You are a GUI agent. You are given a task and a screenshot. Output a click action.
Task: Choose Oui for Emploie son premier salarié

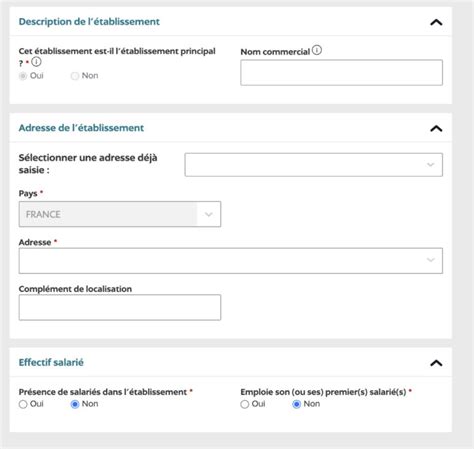[244, 404]
